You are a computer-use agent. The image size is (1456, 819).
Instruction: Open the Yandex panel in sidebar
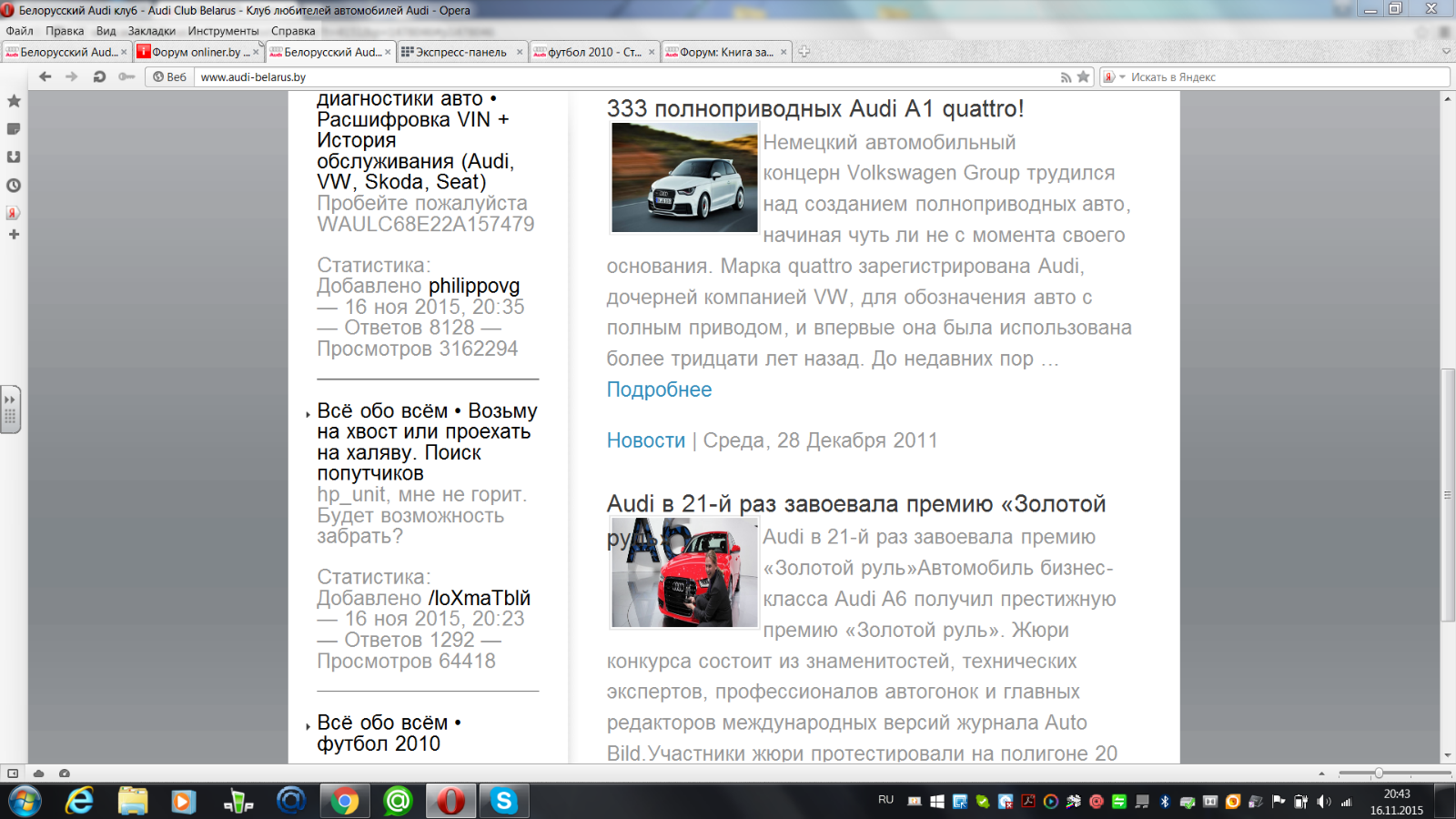[14, 213]
